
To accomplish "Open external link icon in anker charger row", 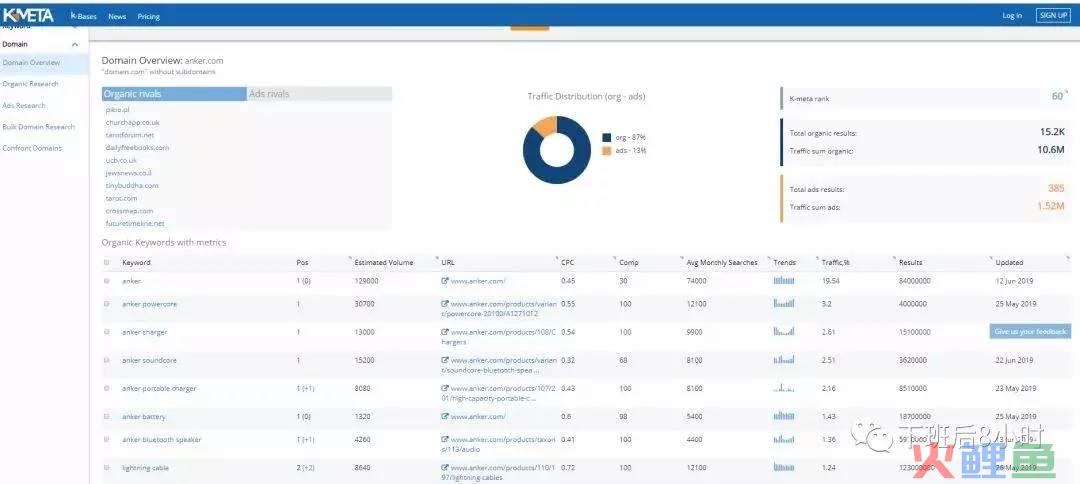I will (445, 332).
